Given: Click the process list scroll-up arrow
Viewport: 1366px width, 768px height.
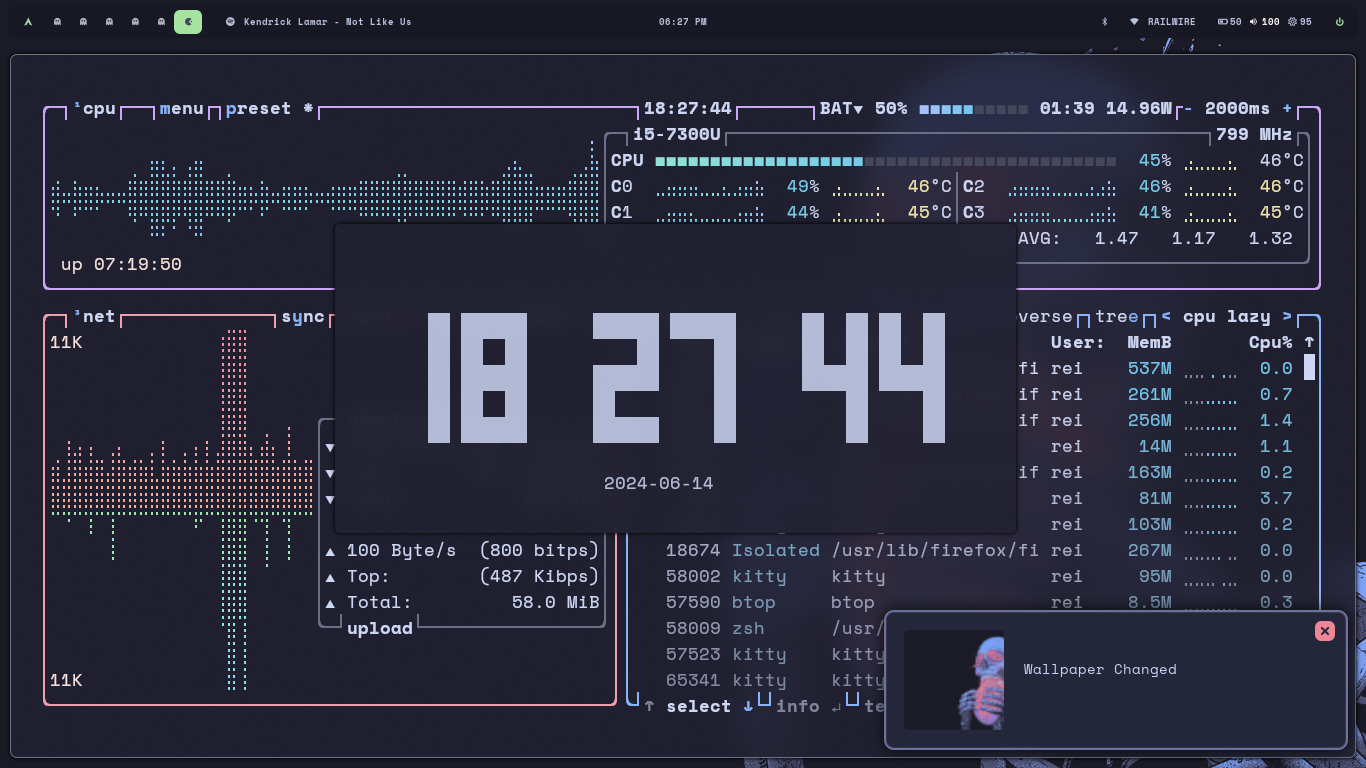Looking at the screenshot, I should [x=1309, y=342].
